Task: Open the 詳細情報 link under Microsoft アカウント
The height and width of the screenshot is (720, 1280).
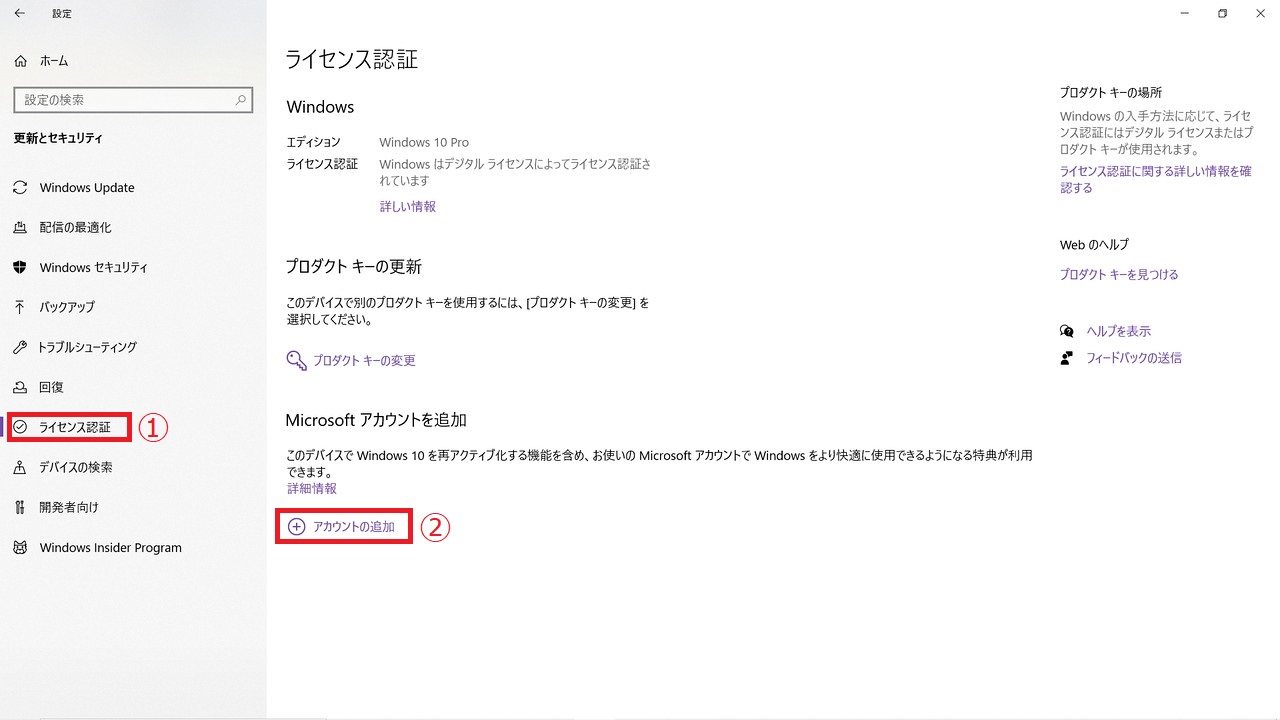Action: 312,489
